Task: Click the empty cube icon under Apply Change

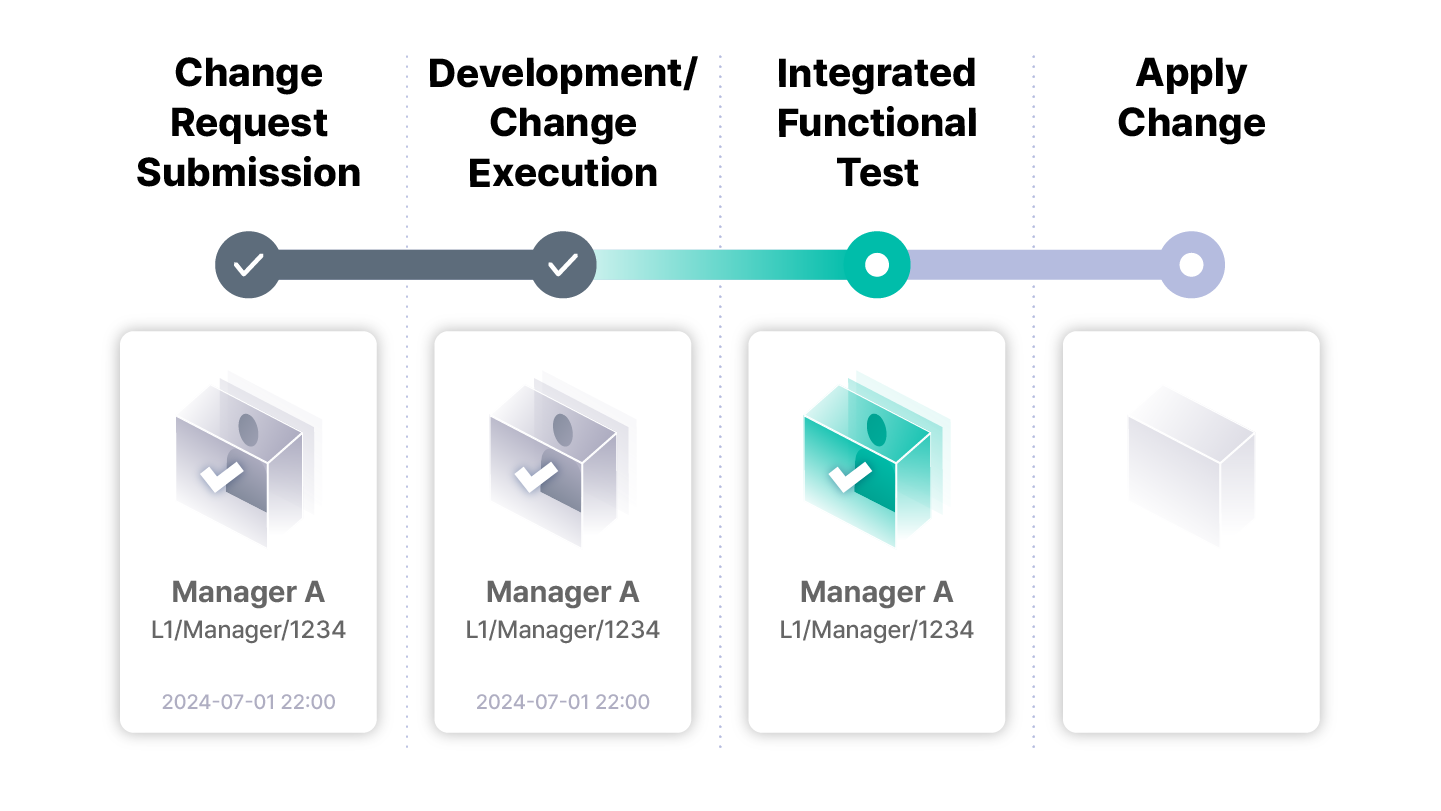Action: [x=1191, y=465]
